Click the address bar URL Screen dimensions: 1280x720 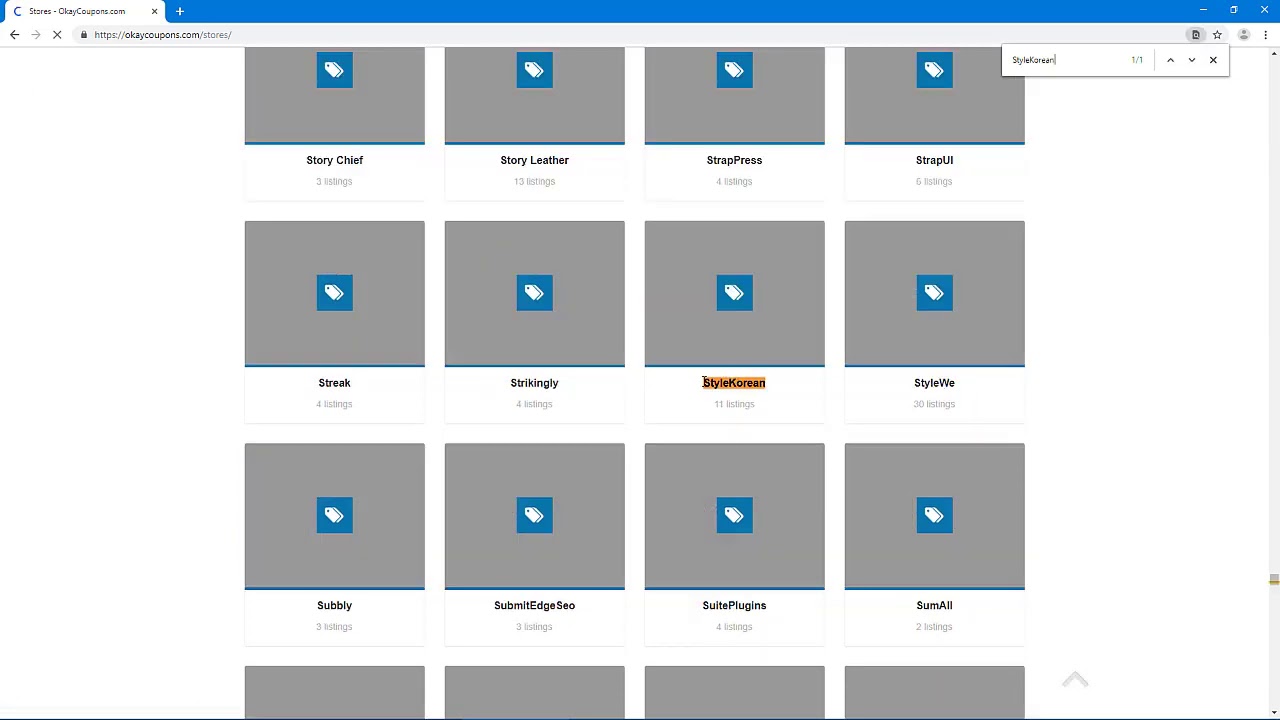coord(162,35)
